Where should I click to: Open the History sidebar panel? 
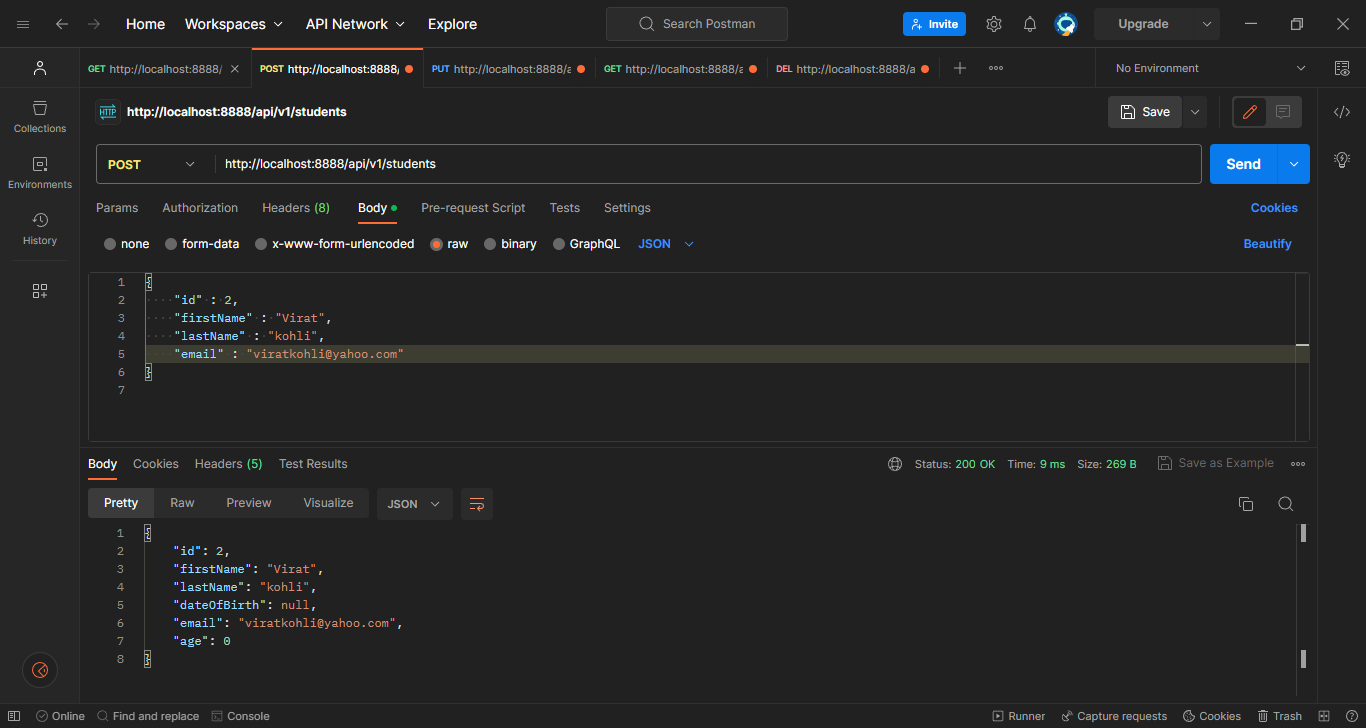pyautogui.click(x=39, y=228)
